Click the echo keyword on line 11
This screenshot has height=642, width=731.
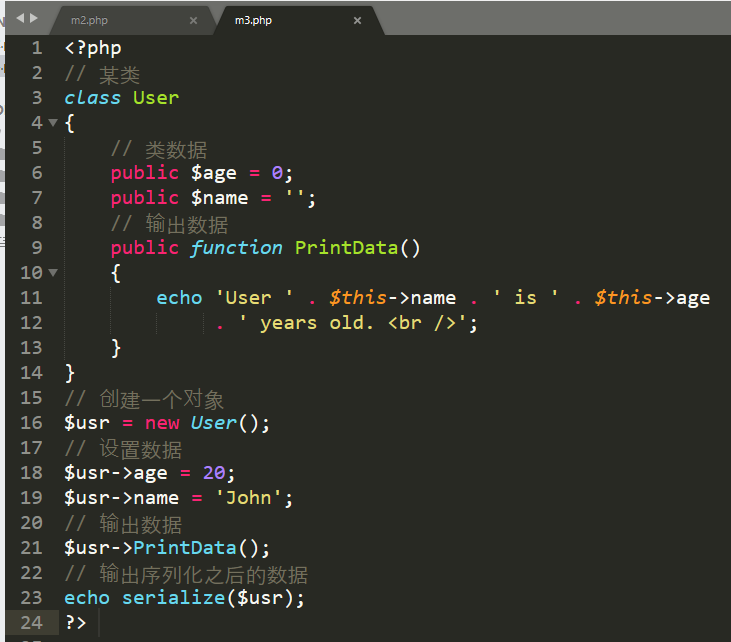point(179,298)
